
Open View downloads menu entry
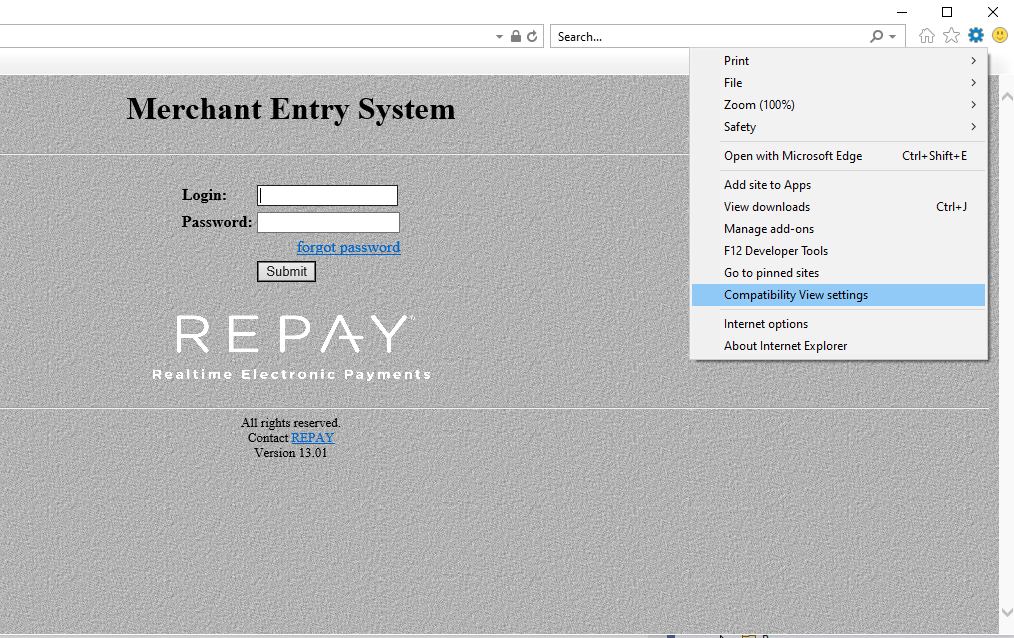click(838, 207)
